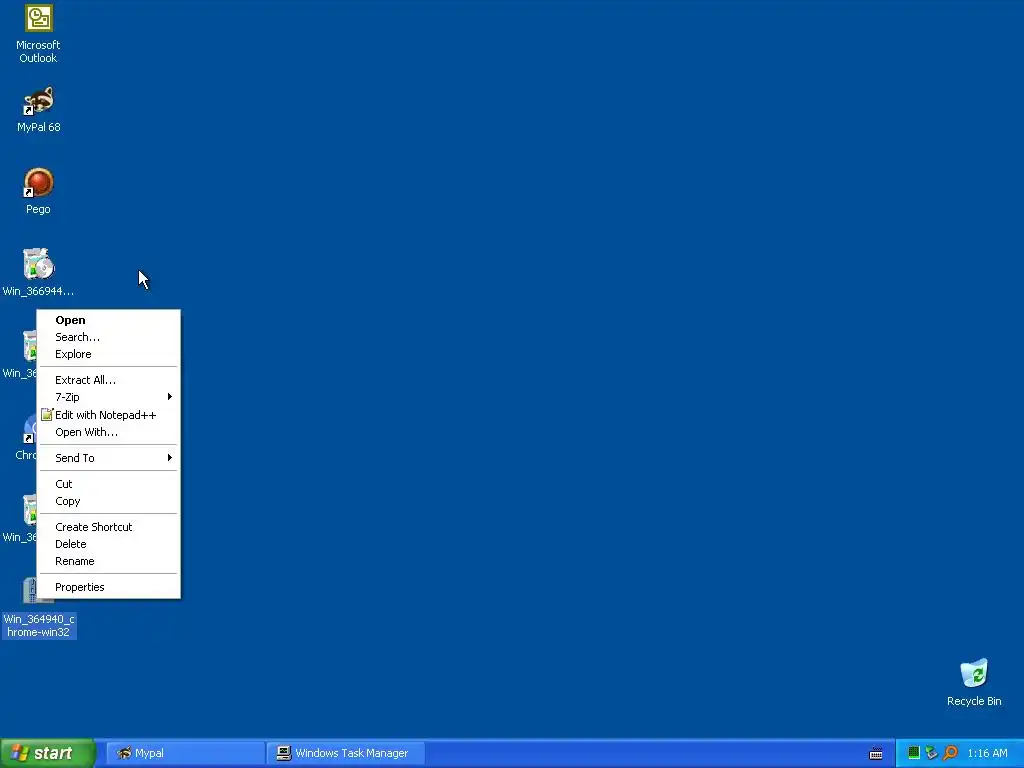Click the Safely Remove Hardware tray icon

(932, 753)
